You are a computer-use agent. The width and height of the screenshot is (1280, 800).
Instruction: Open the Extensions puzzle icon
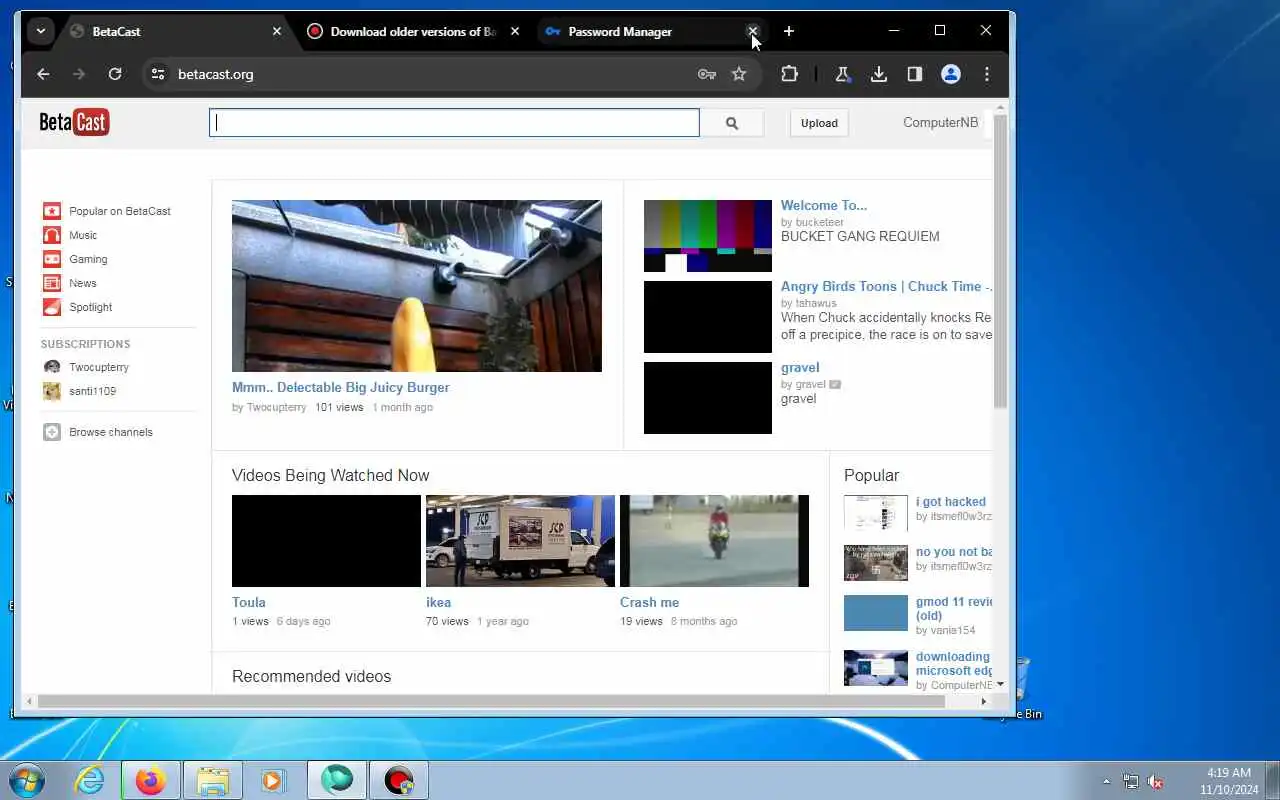click(x=789, y=74)
